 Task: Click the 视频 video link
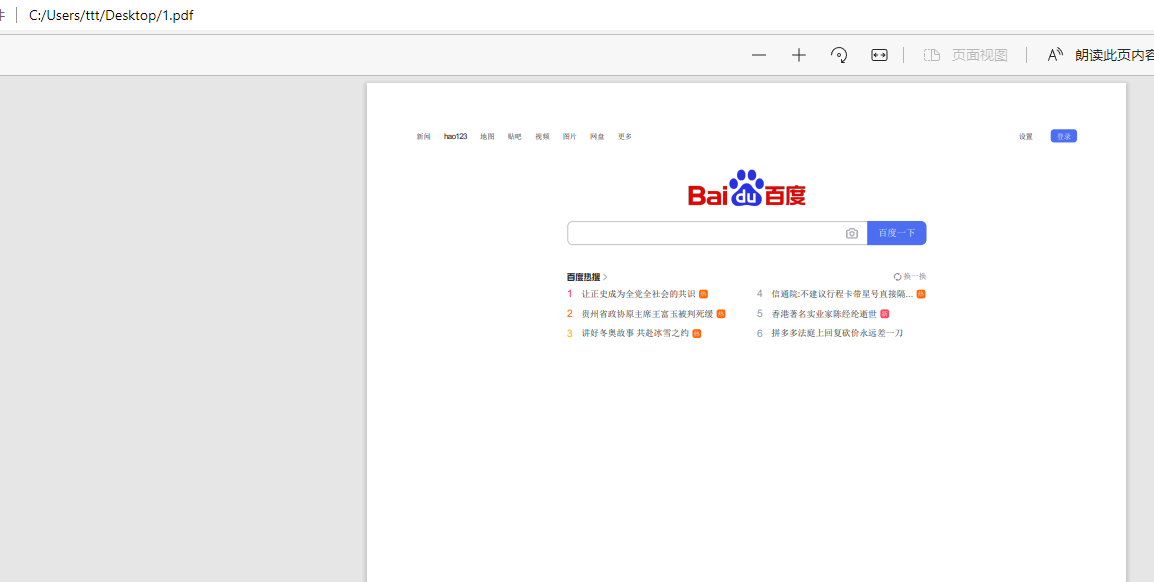[541, 136]
